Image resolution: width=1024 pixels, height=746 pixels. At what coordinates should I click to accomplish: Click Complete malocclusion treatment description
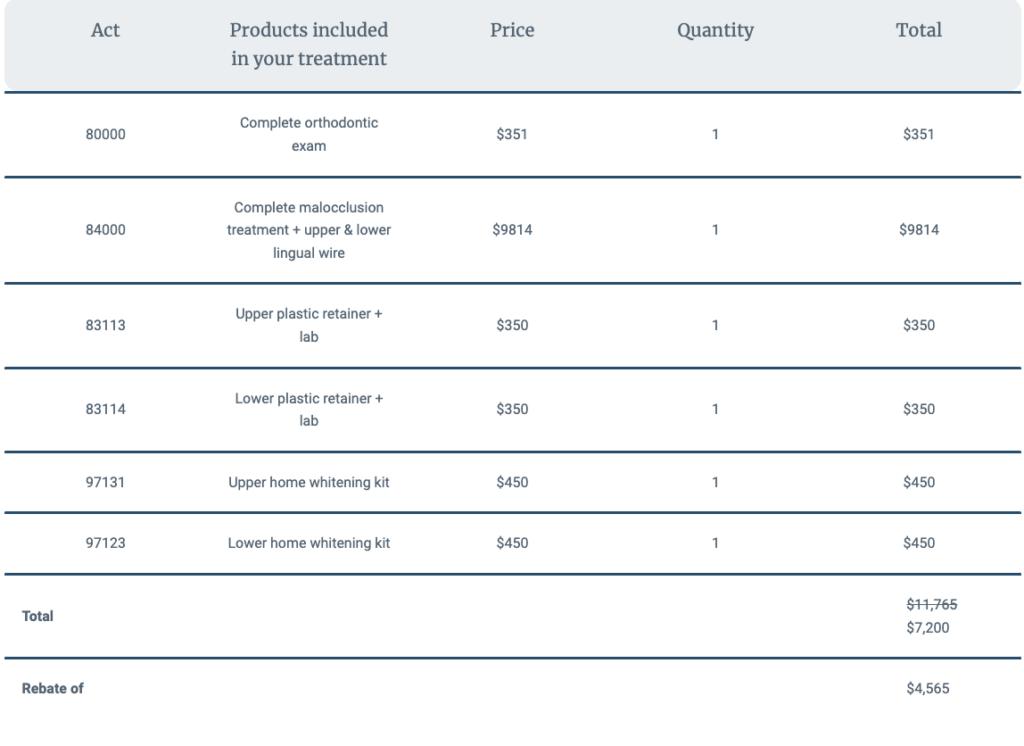click(x=309, y=230)
